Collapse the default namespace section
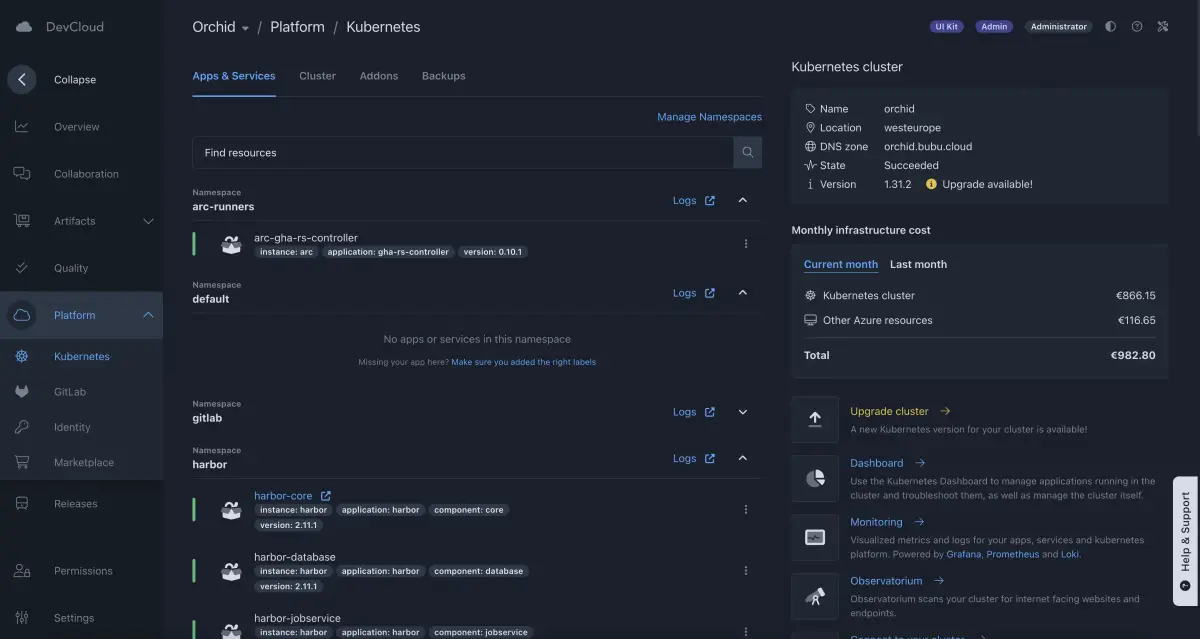The width and height of the screenshot is (1200, 639). tap(743, 293)
